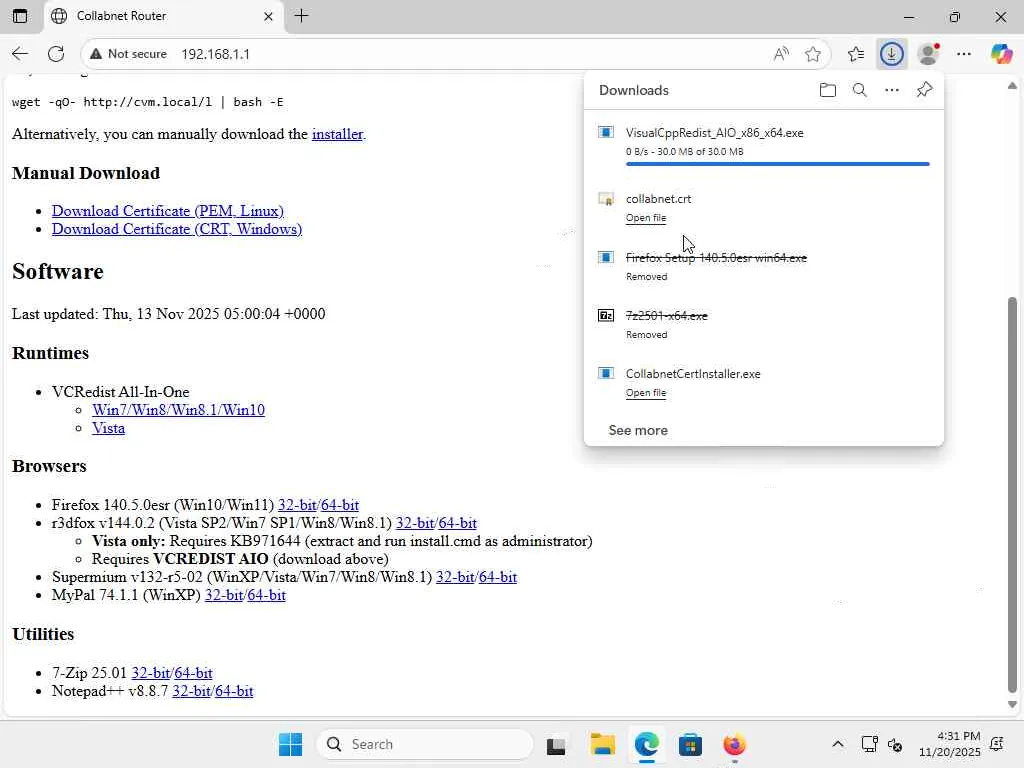Click the CollabnetCertInstaller.exe file icon
Viewport: 1024px width, 768px height.
point(605,374)
